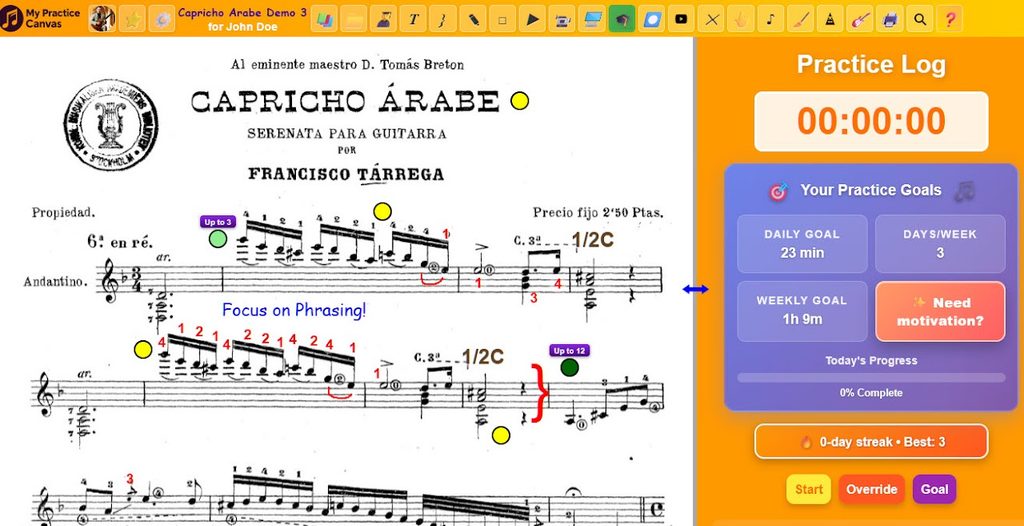
Task: Click the star favorites icon
Action: (132, 18)
